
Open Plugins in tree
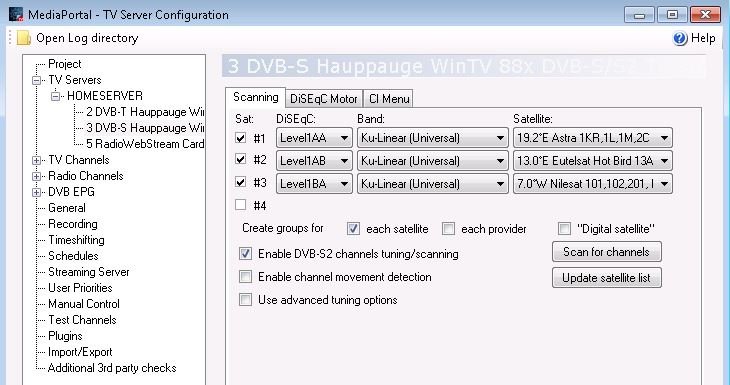tap(65, 336)
